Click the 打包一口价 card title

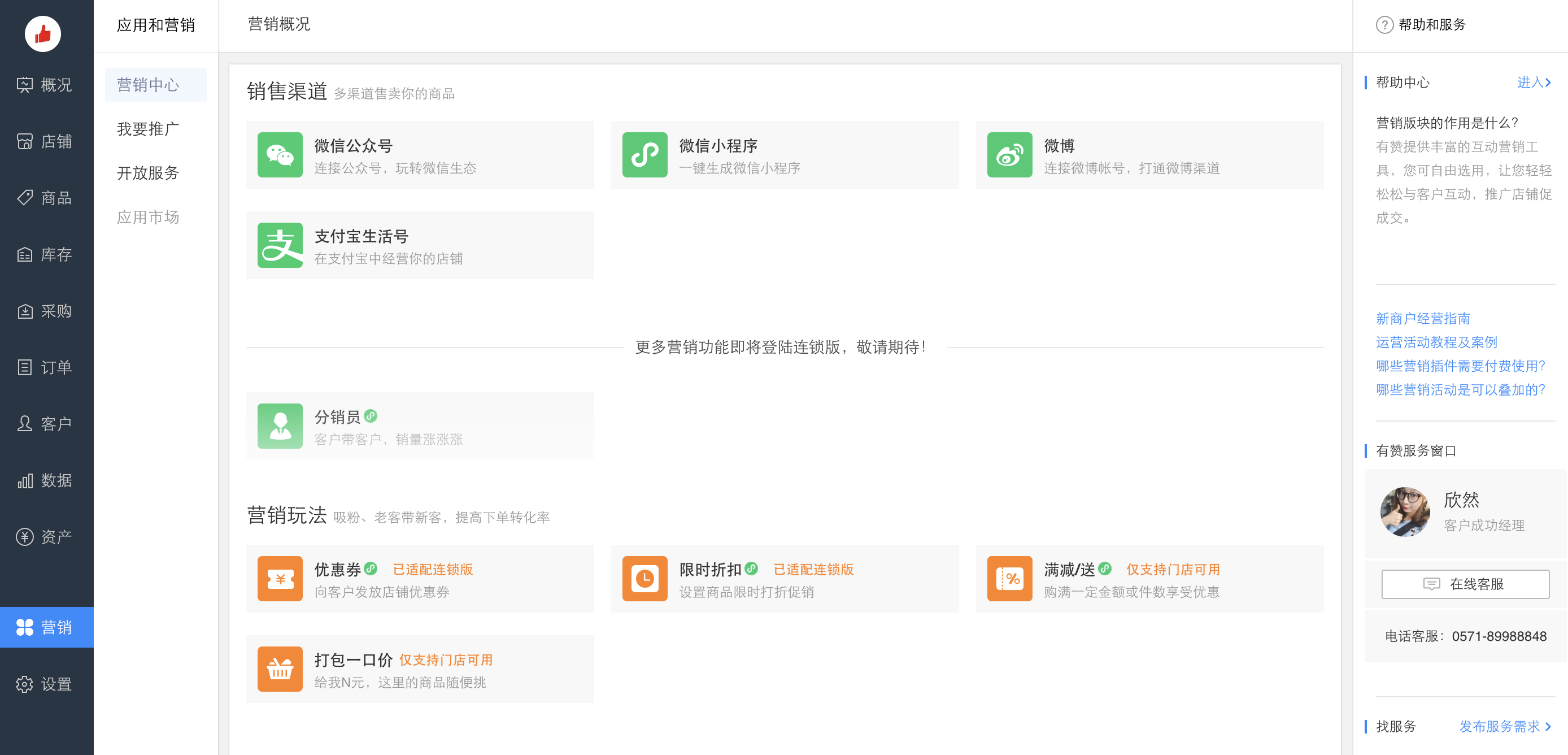353,660
